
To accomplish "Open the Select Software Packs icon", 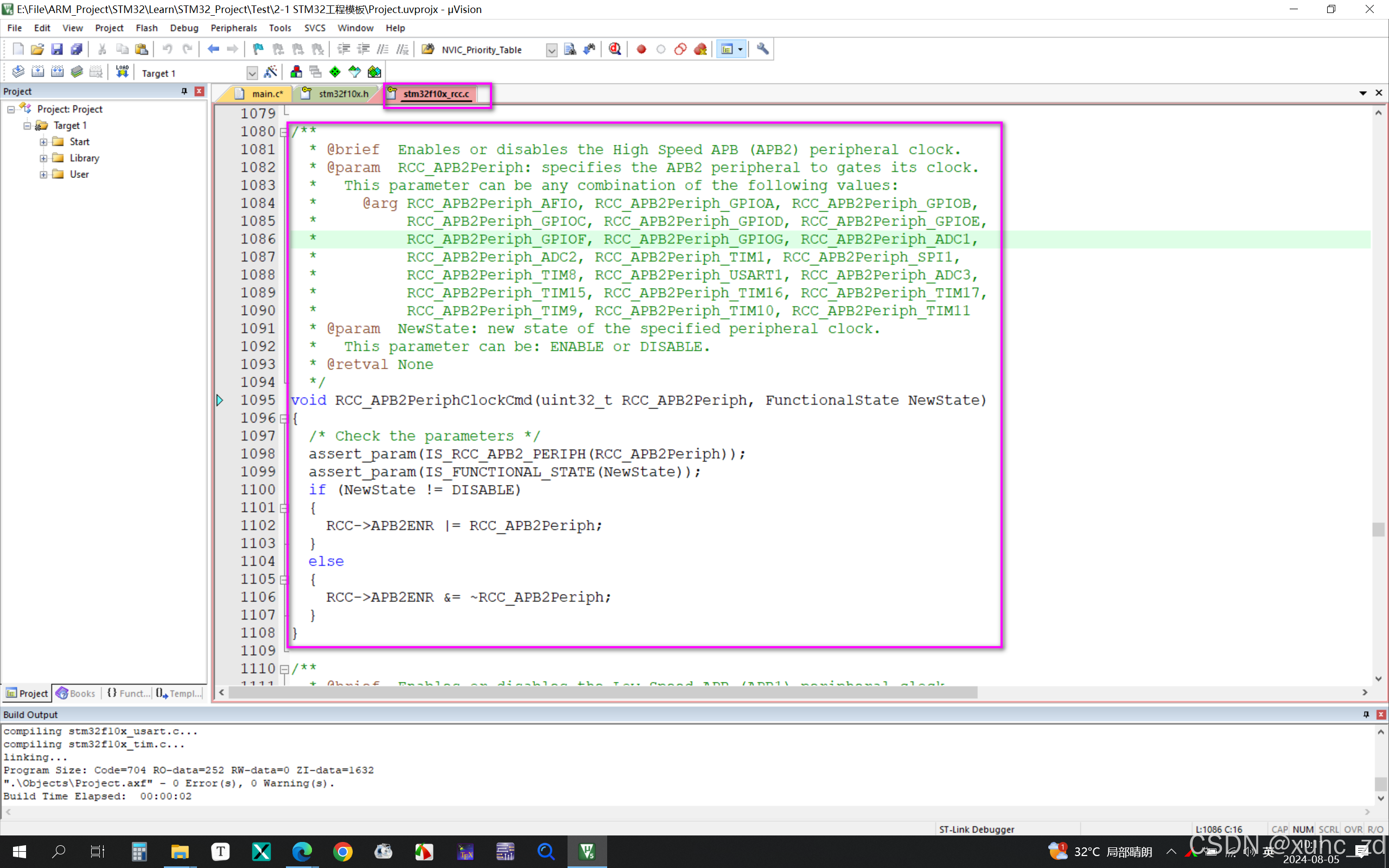I will pos(355,72).
